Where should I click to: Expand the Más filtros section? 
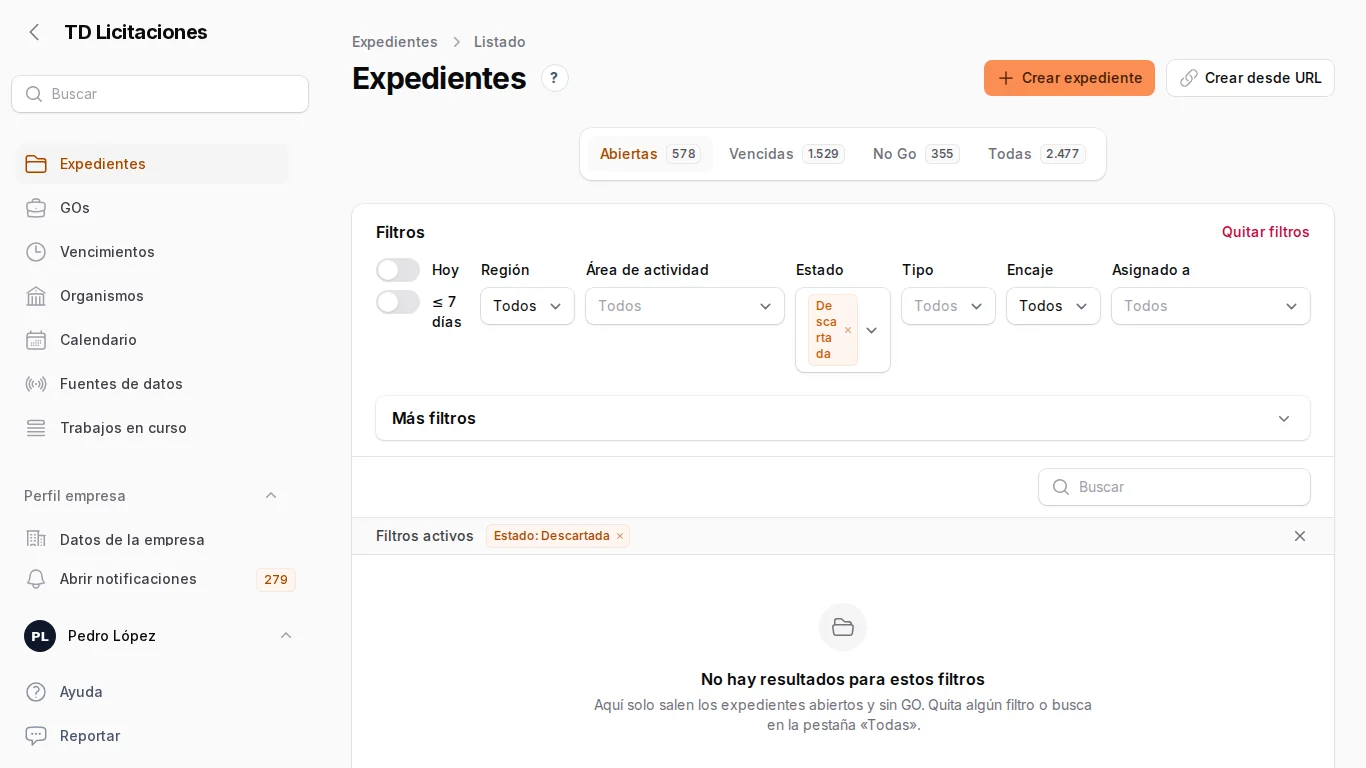point(843,418)
